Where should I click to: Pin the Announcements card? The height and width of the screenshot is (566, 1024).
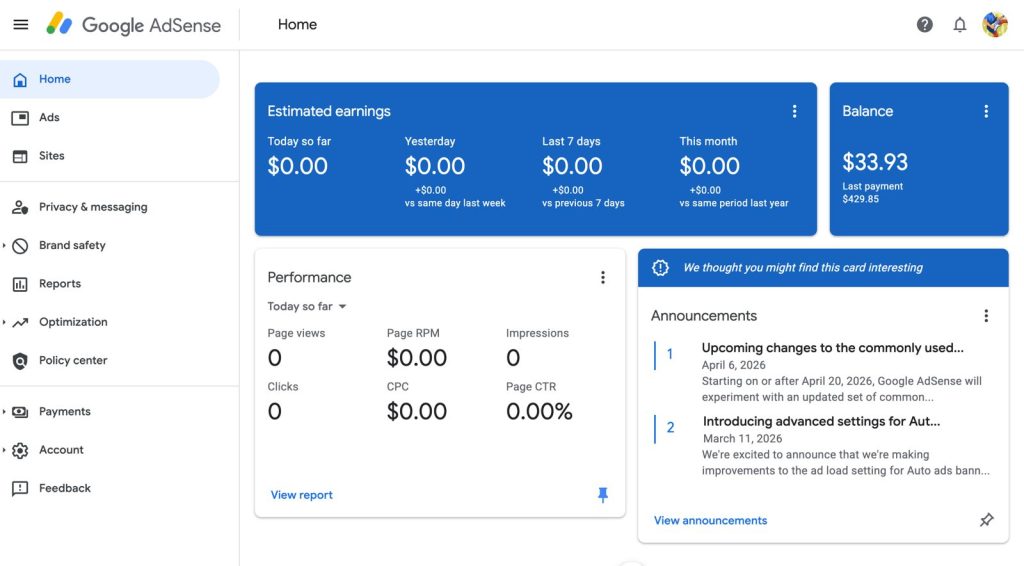[986, 520]
